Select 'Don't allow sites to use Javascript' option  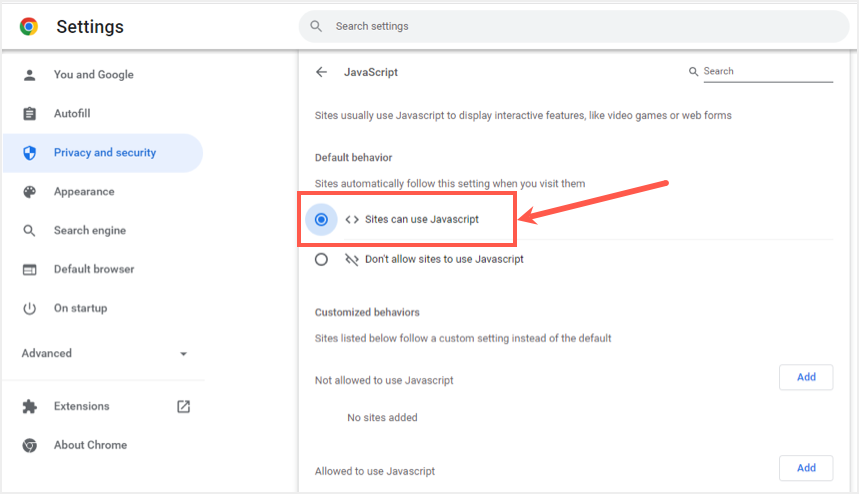pos(321,259)
